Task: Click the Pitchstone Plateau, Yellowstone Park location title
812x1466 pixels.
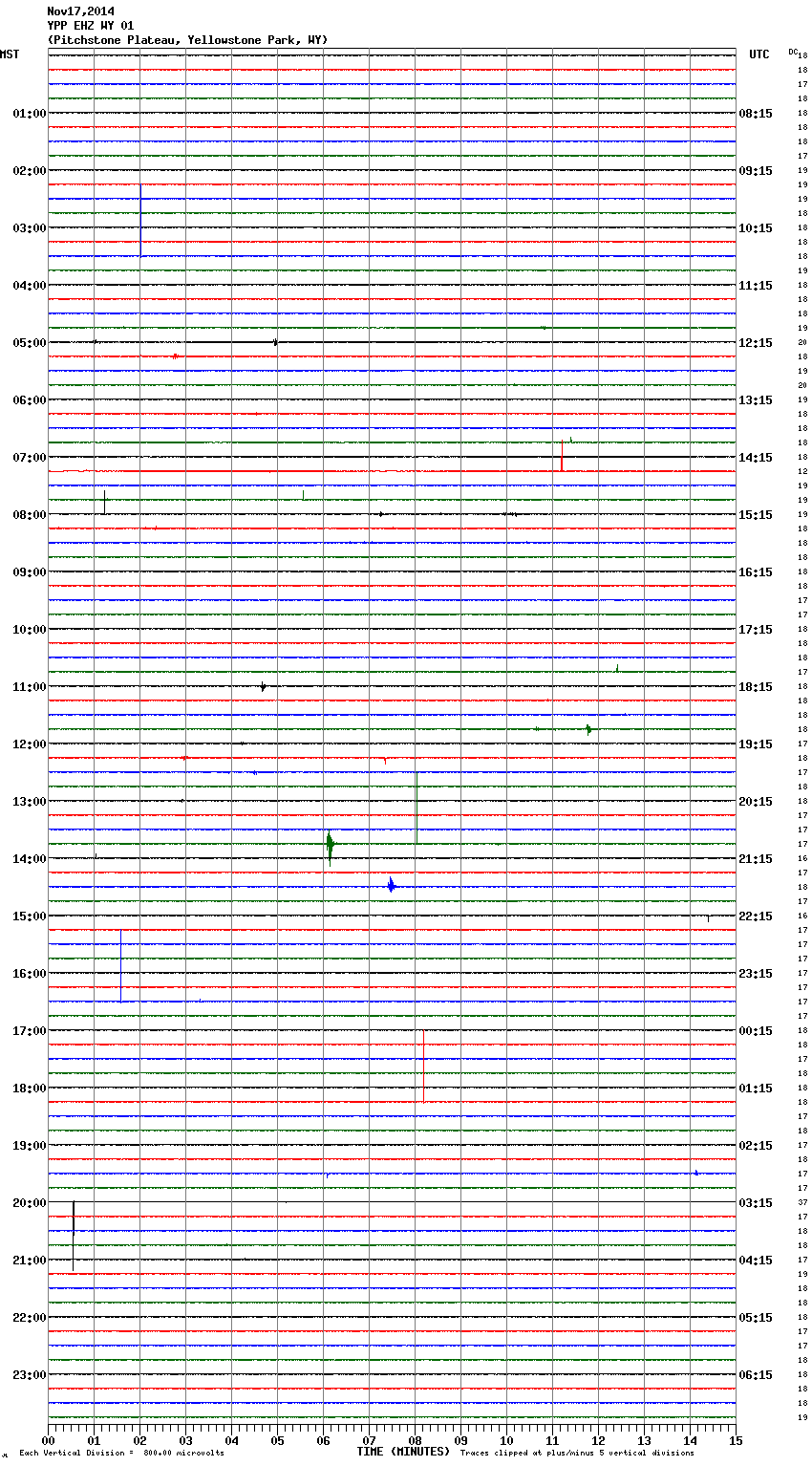Action: [x=187, y=40]
